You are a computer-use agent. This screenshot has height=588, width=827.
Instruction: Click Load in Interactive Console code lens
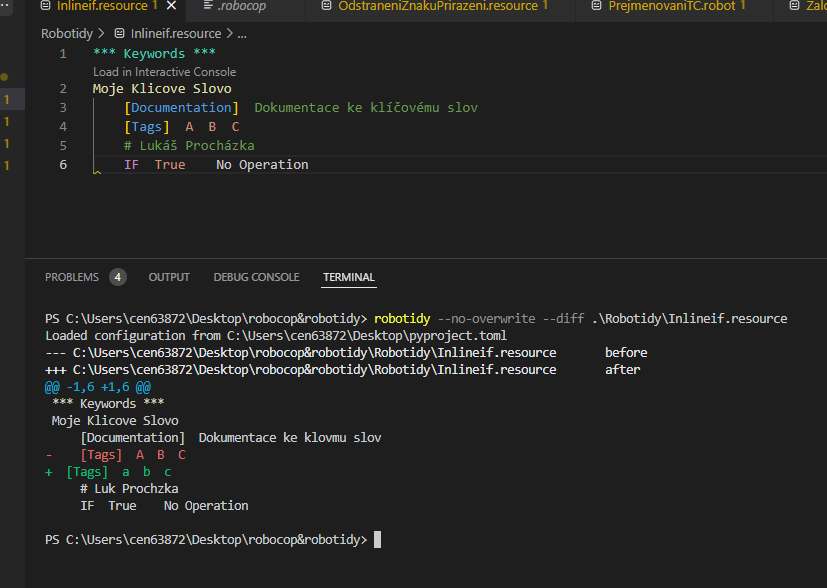165,72
